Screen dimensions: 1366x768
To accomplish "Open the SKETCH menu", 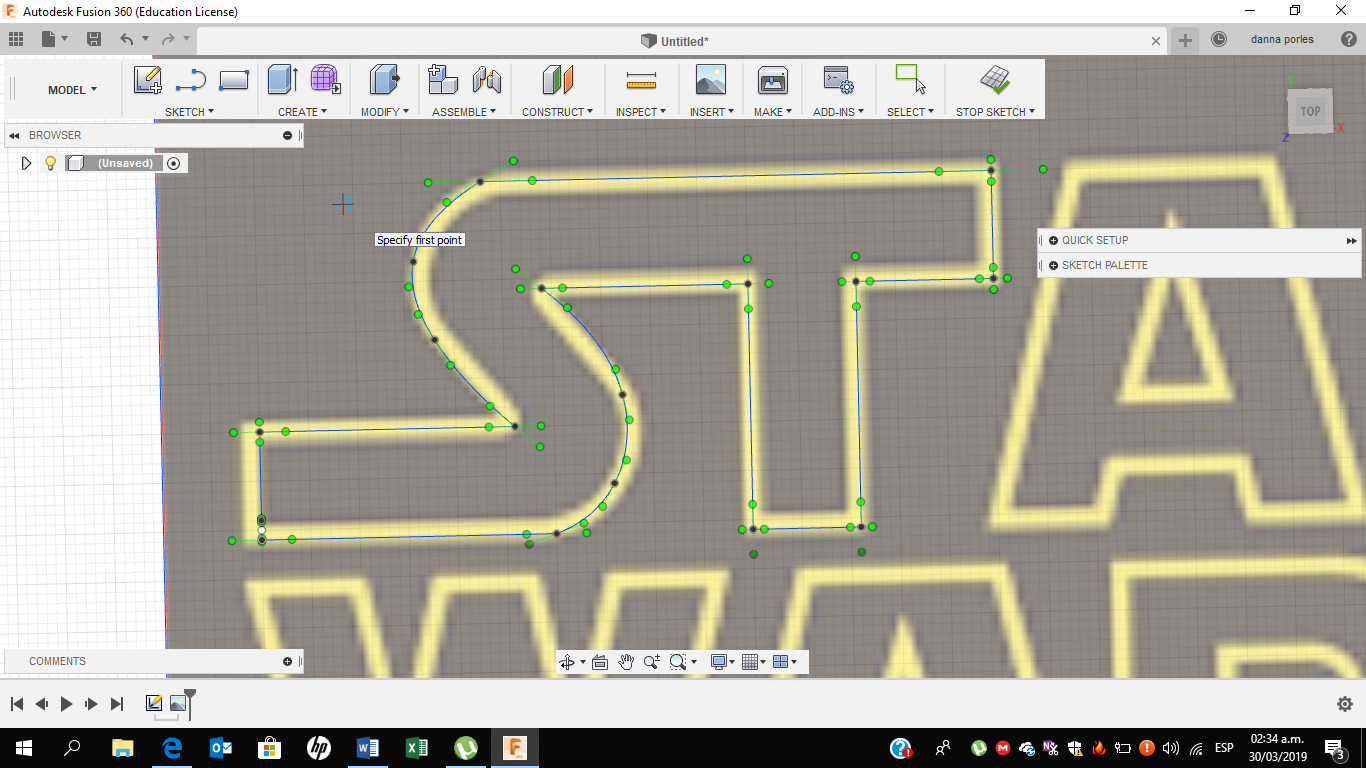I will 189,112.
